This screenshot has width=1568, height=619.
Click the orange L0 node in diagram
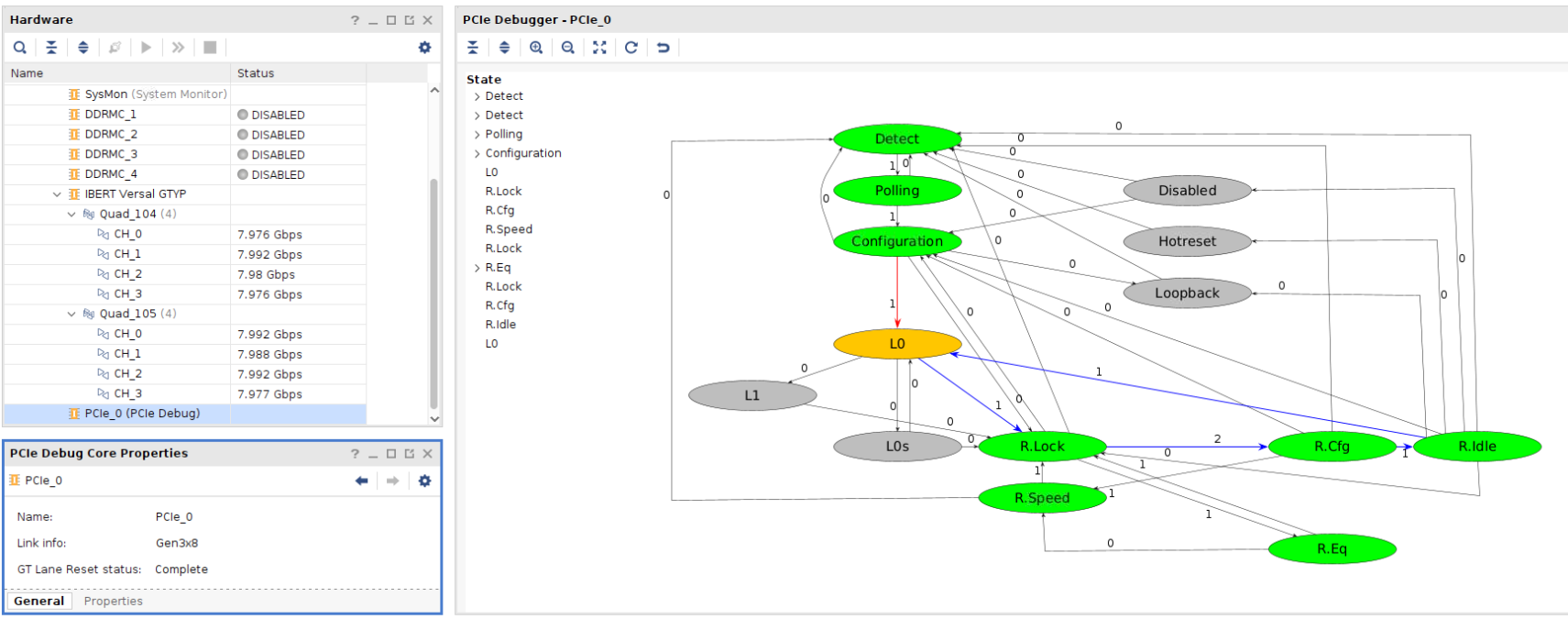897,344
